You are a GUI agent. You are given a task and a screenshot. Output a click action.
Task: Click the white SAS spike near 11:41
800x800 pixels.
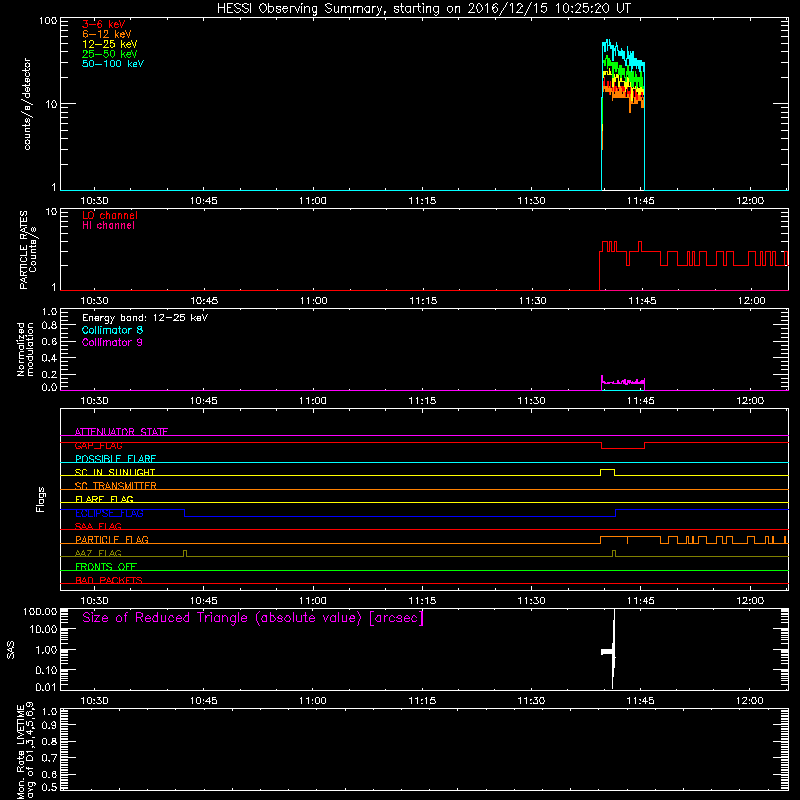[x=613, y=649]
